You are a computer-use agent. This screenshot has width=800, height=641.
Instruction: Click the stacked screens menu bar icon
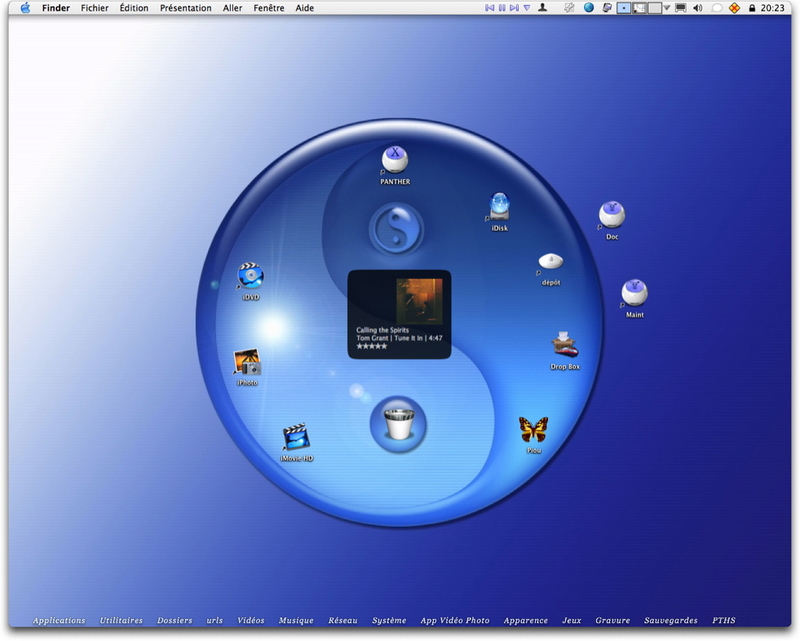click(x=607, y=8)
